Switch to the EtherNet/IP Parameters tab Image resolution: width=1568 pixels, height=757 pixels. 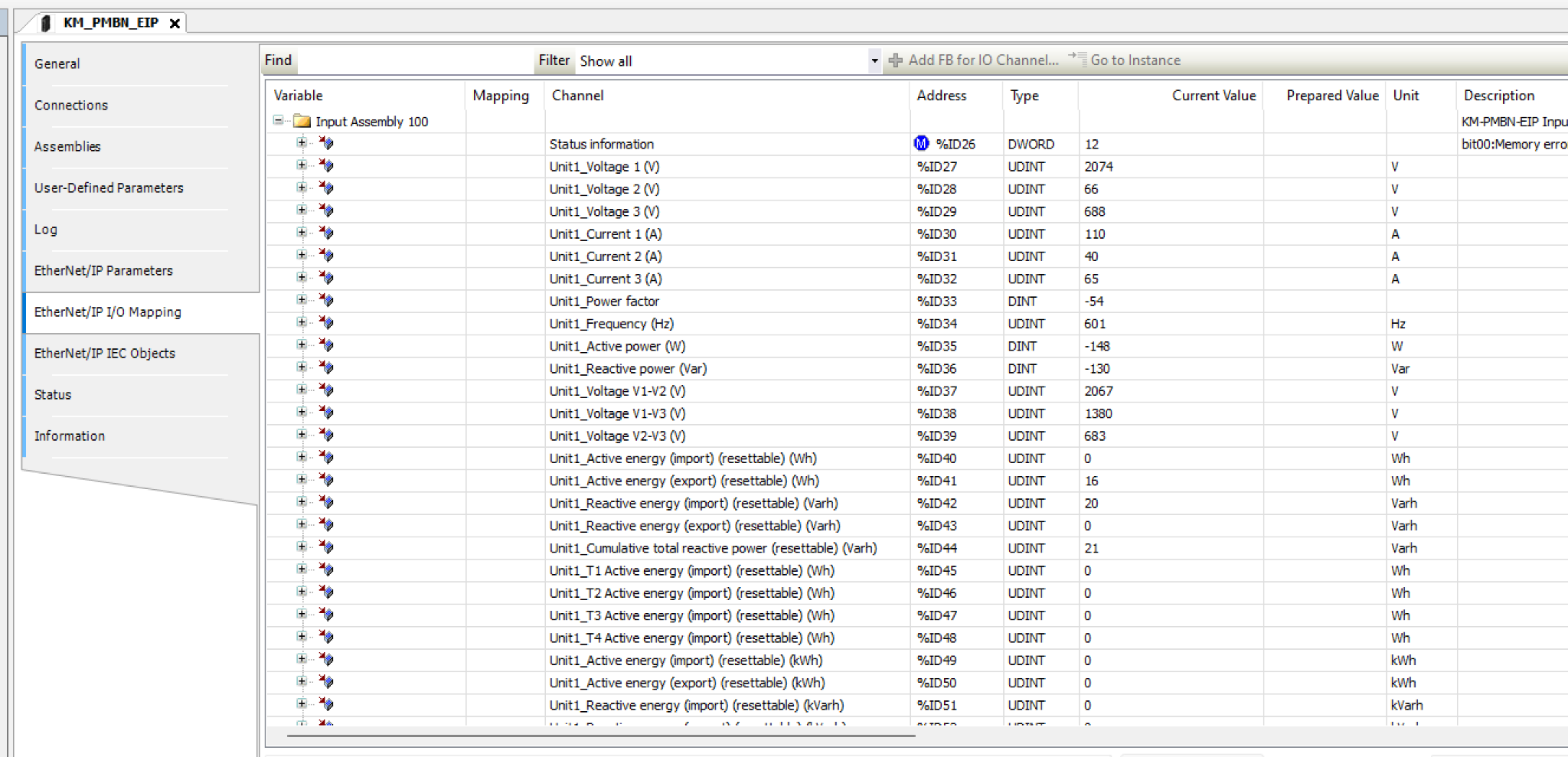[103, 271]
